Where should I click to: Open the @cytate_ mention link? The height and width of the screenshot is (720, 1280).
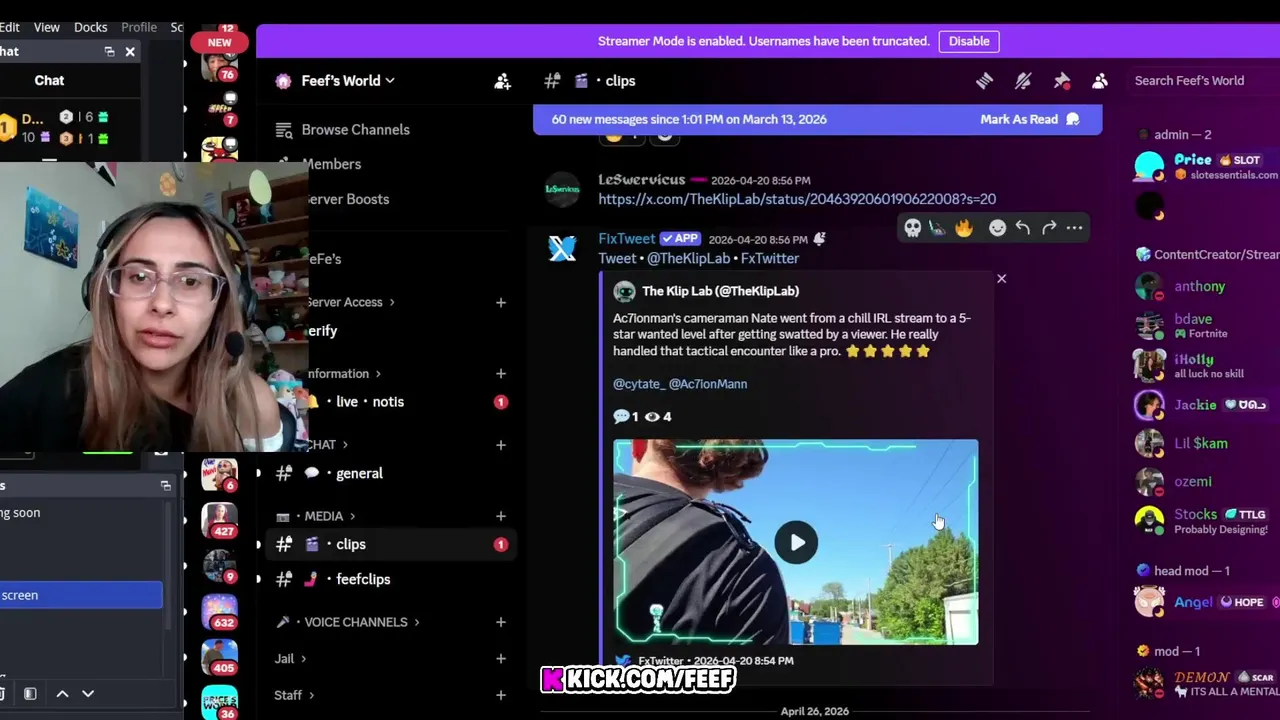638,384
